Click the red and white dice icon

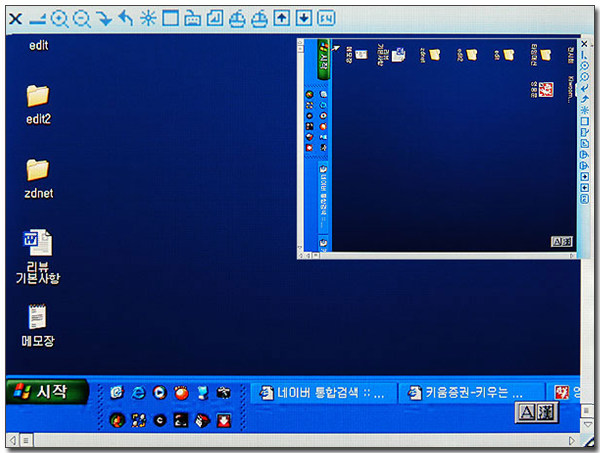coord(202,420)
